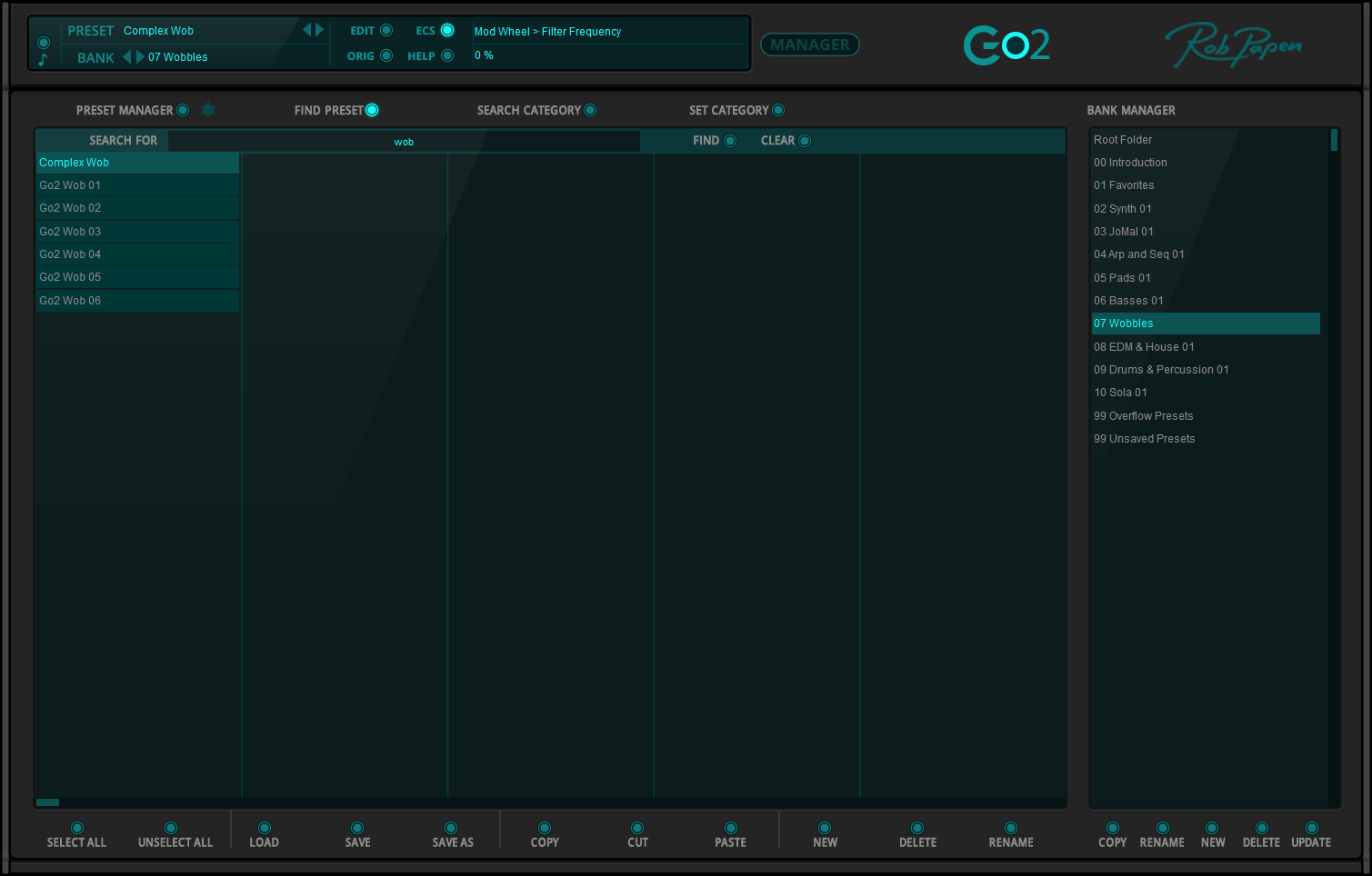Select the Go2 Wob 05 preset
This screenshot has width=1372, height=876.
click(137, 277)
